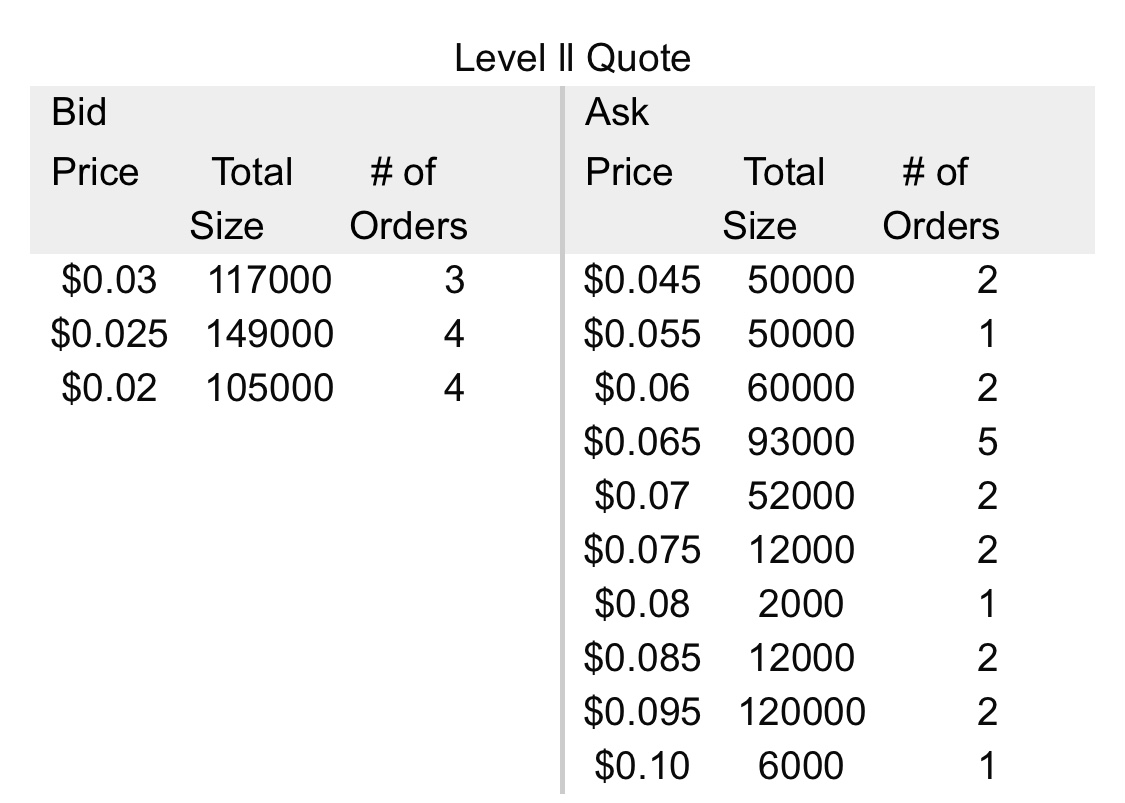Select the Bid section header
Image resolution: width=1125 pixels, height=803 pixels.
coord(78,112)
